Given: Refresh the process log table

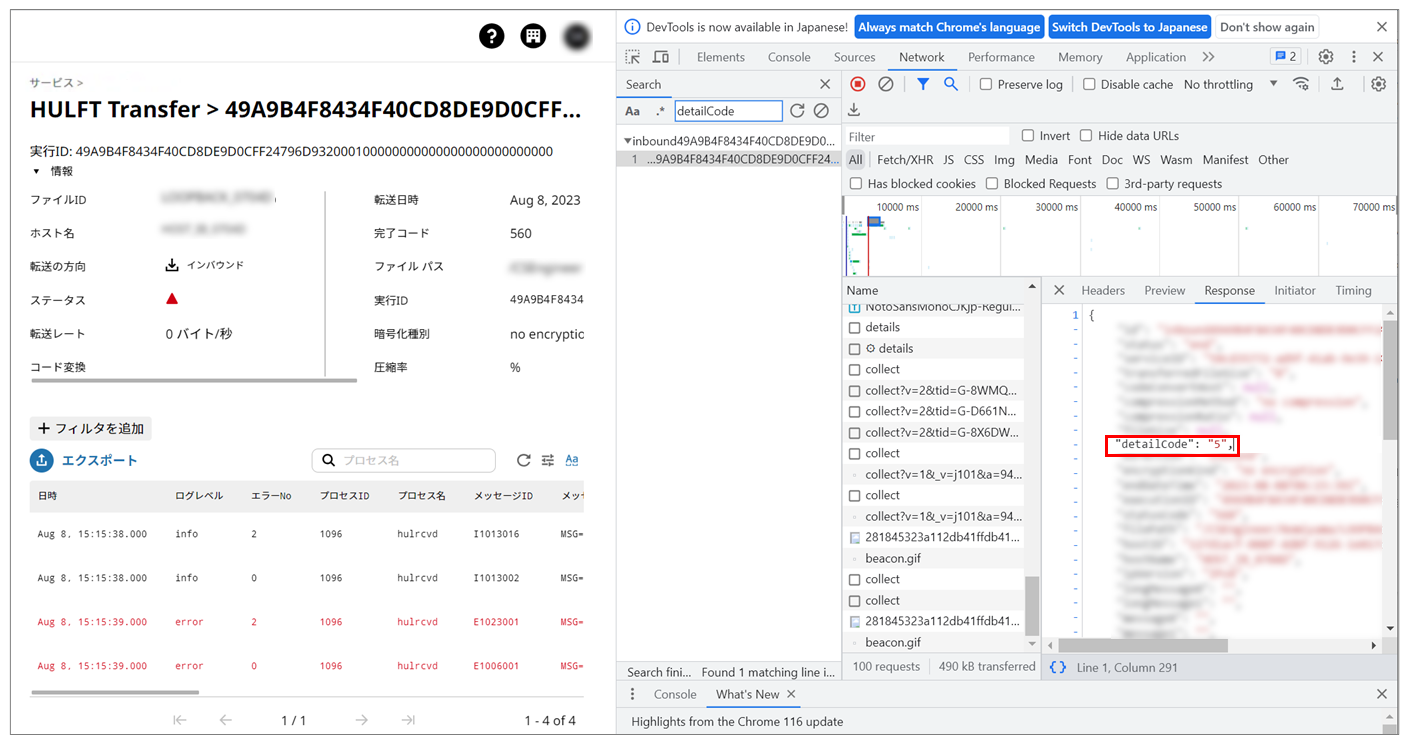Looking at the screenshot, I should [523, 460].
